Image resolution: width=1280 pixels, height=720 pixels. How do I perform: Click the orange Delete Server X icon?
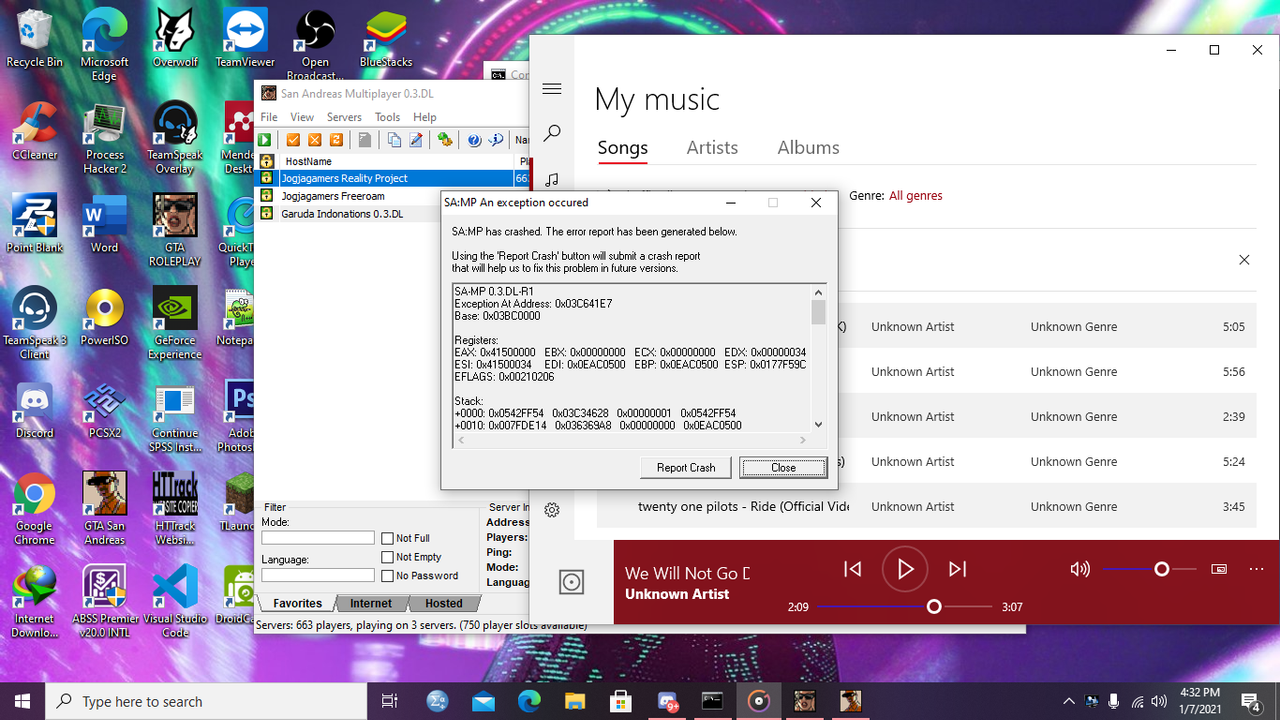coord(314,140)
